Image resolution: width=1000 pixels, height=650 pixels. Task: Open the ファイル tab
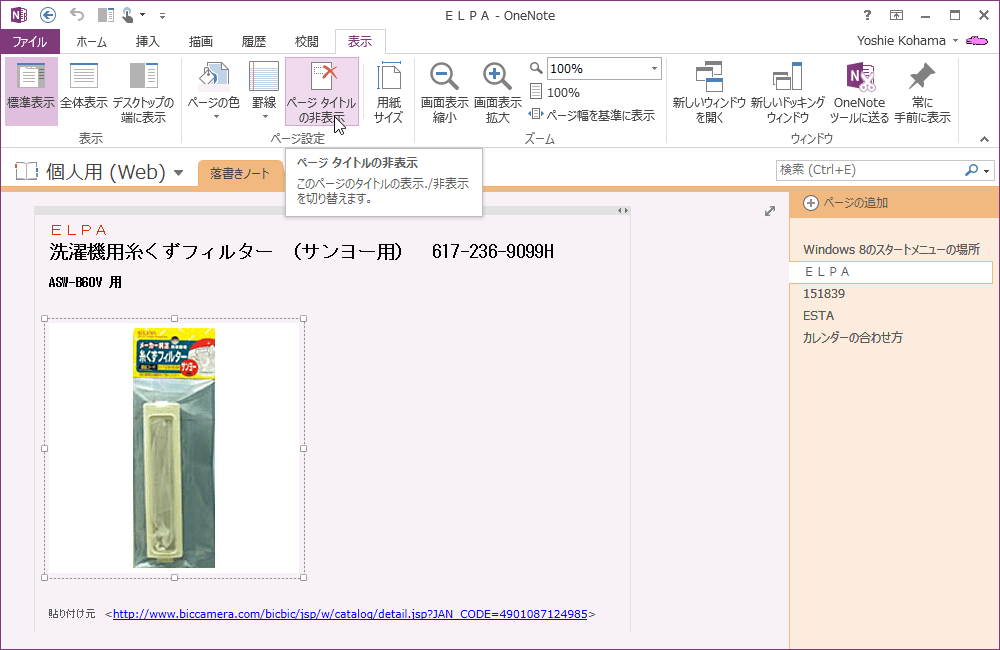click(30, 41)
